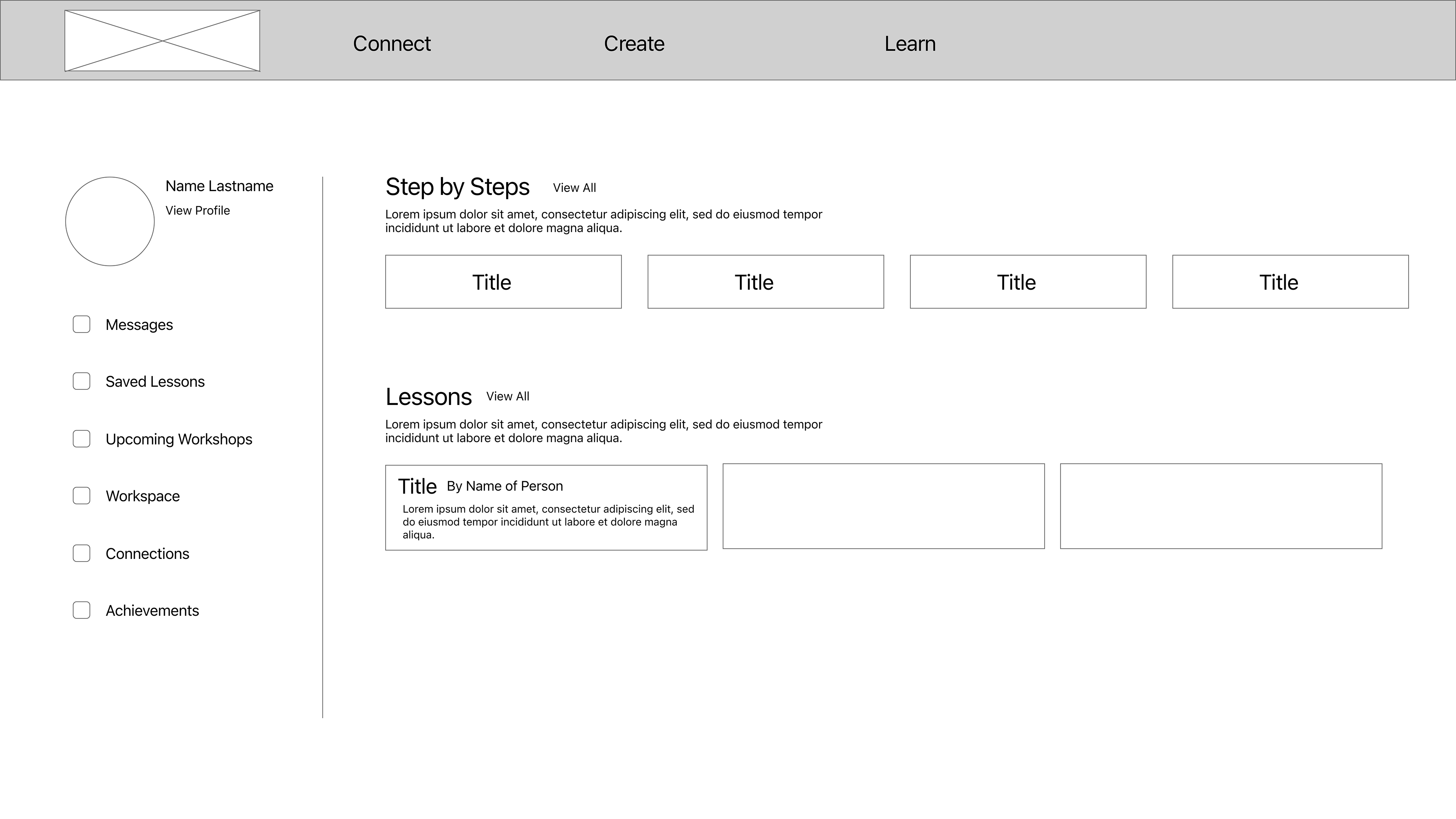Go to Saved Lessons label
1456x819 pixels.
coord(155,381)
